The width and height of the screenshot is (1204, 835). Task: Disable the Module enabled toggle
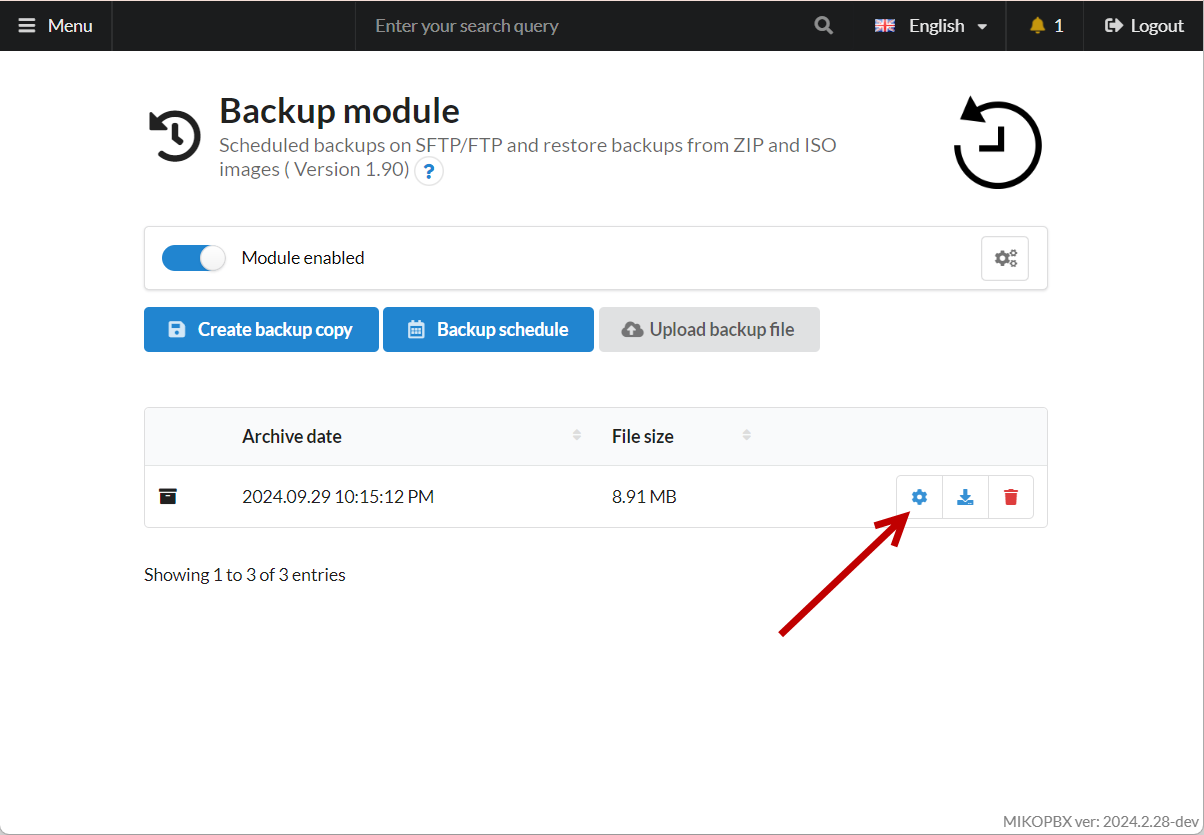coord(194,258)
